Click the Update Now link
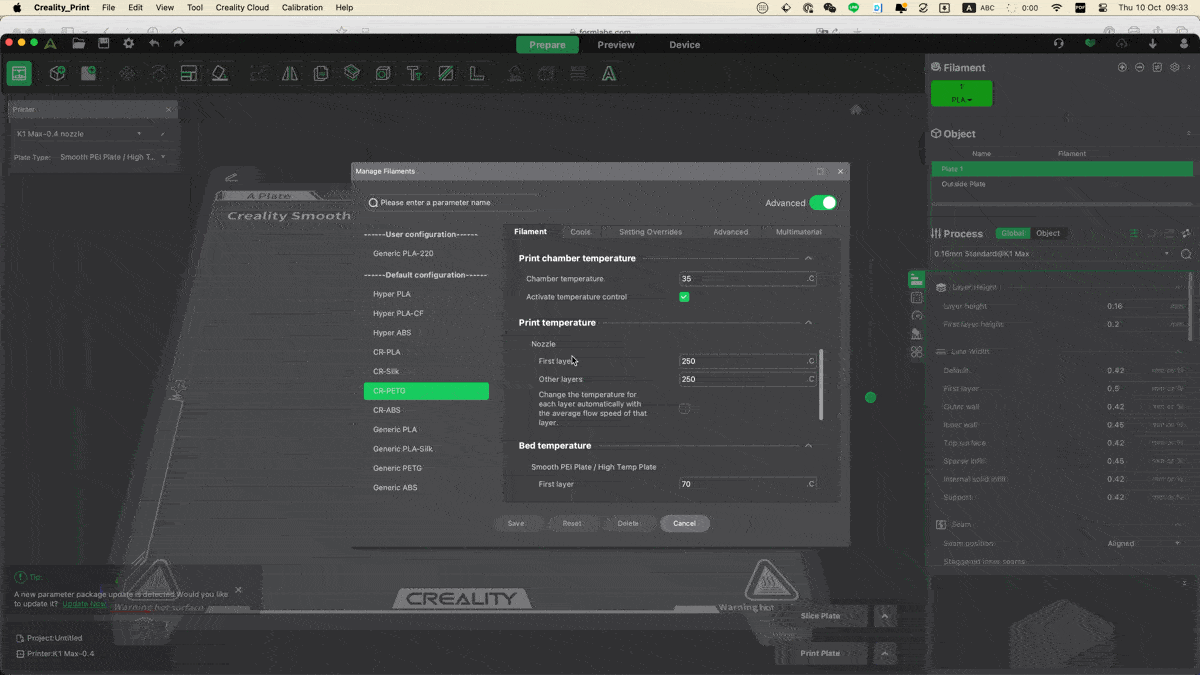 84,604
